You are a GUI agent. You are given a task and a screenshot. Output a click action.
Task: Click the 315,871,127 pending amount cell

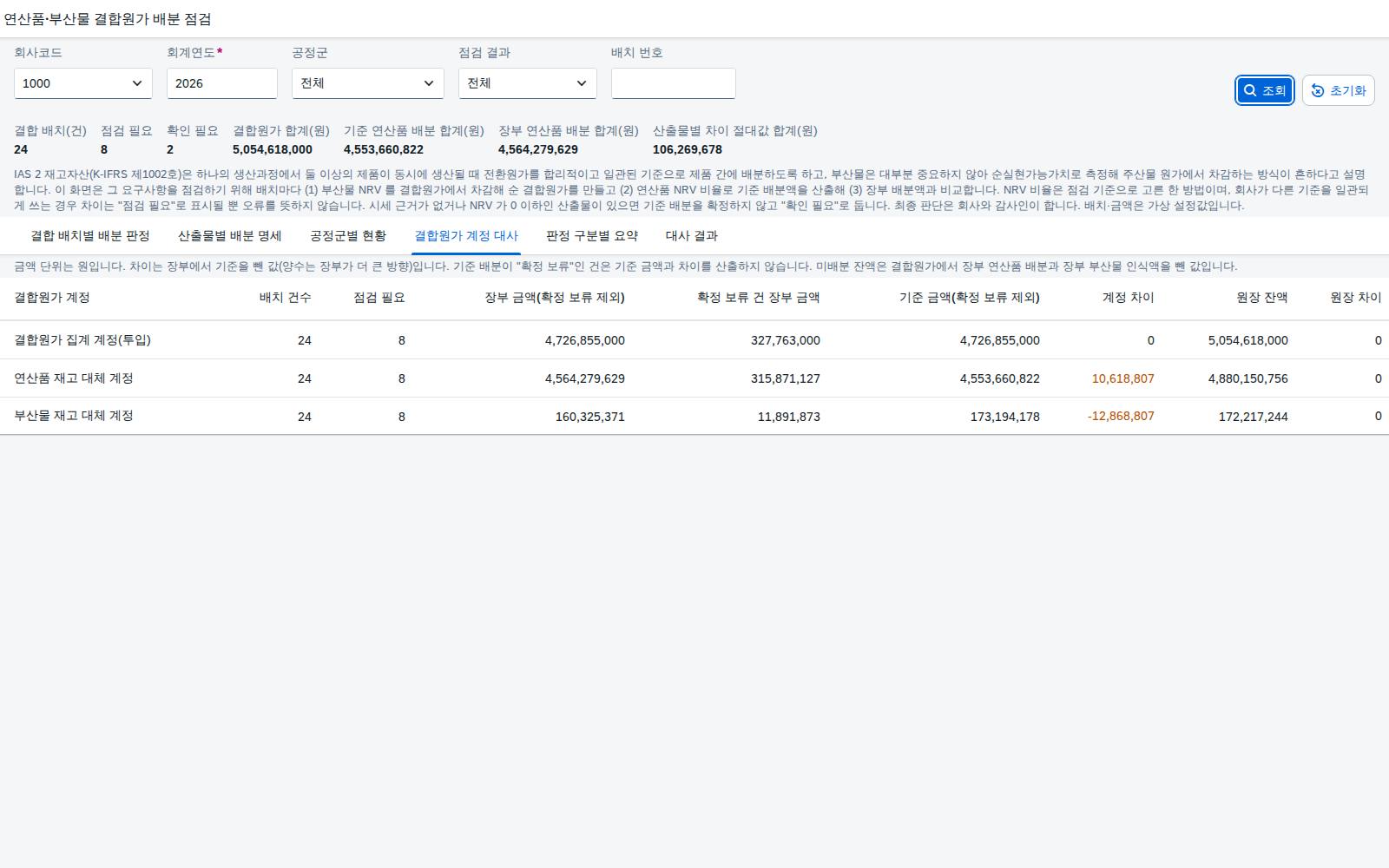point(786,378)
